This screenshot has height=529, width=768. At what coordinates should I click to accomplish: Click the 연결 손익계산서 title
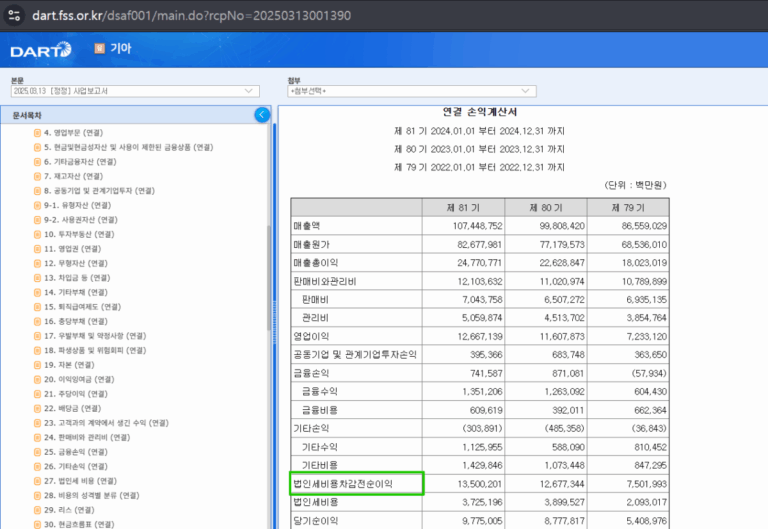click(480, 112)
